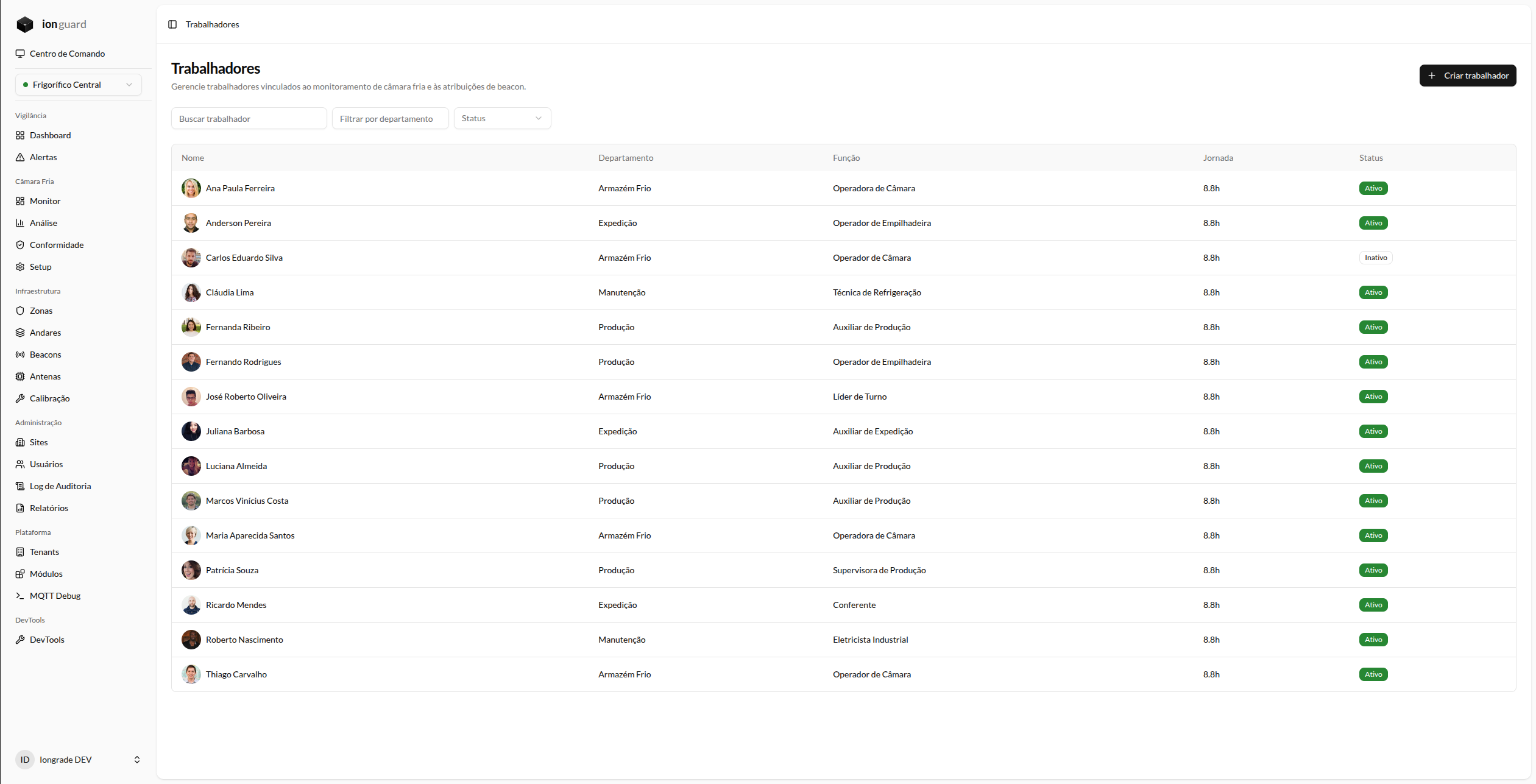Screen dimensions: 1536x784
Task: Select Relatórios in Administração
Action: point(49,508)
